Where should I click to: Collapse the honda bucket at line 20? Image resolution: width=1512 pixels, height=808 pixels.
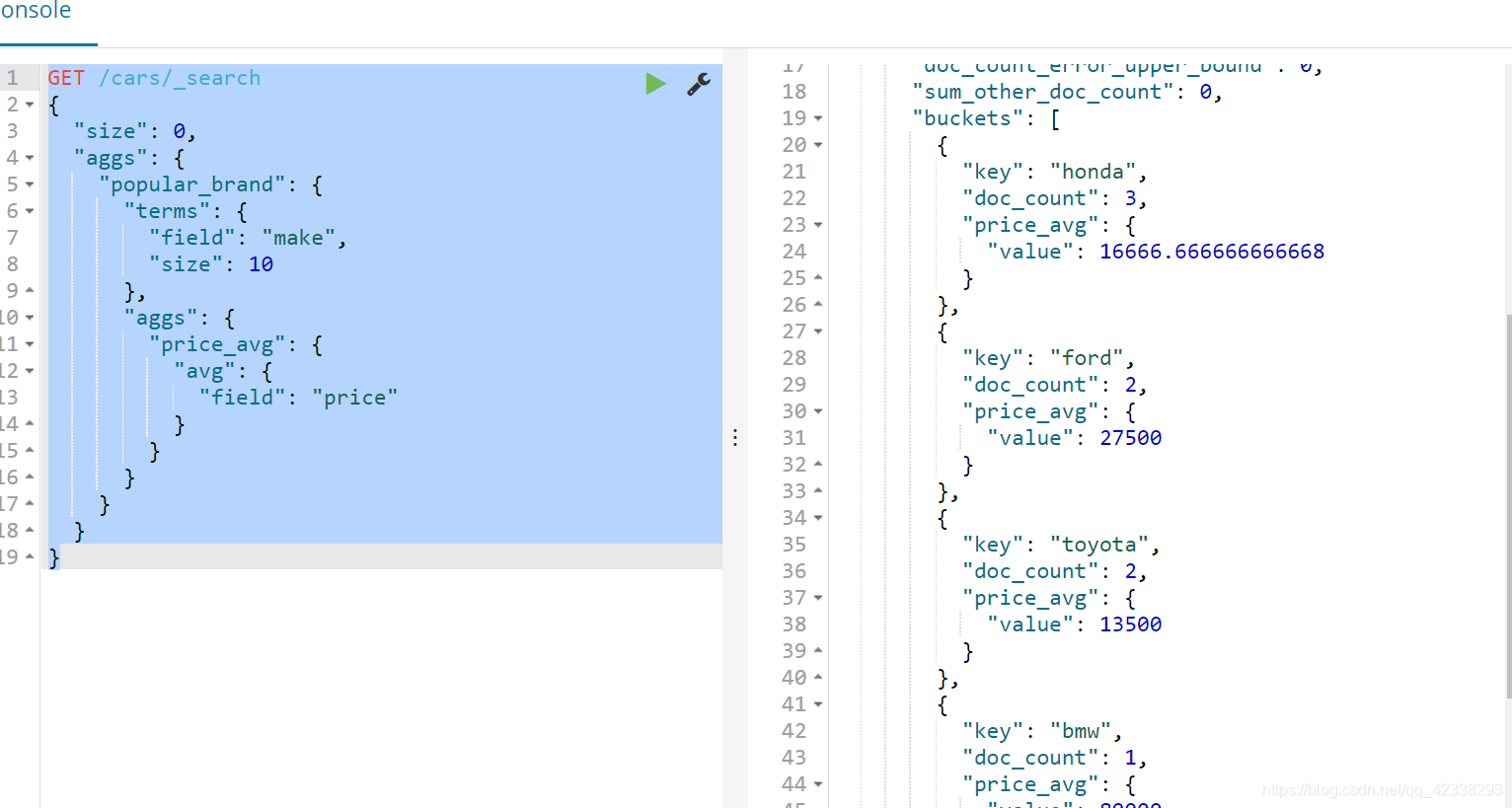coord(819,144)
